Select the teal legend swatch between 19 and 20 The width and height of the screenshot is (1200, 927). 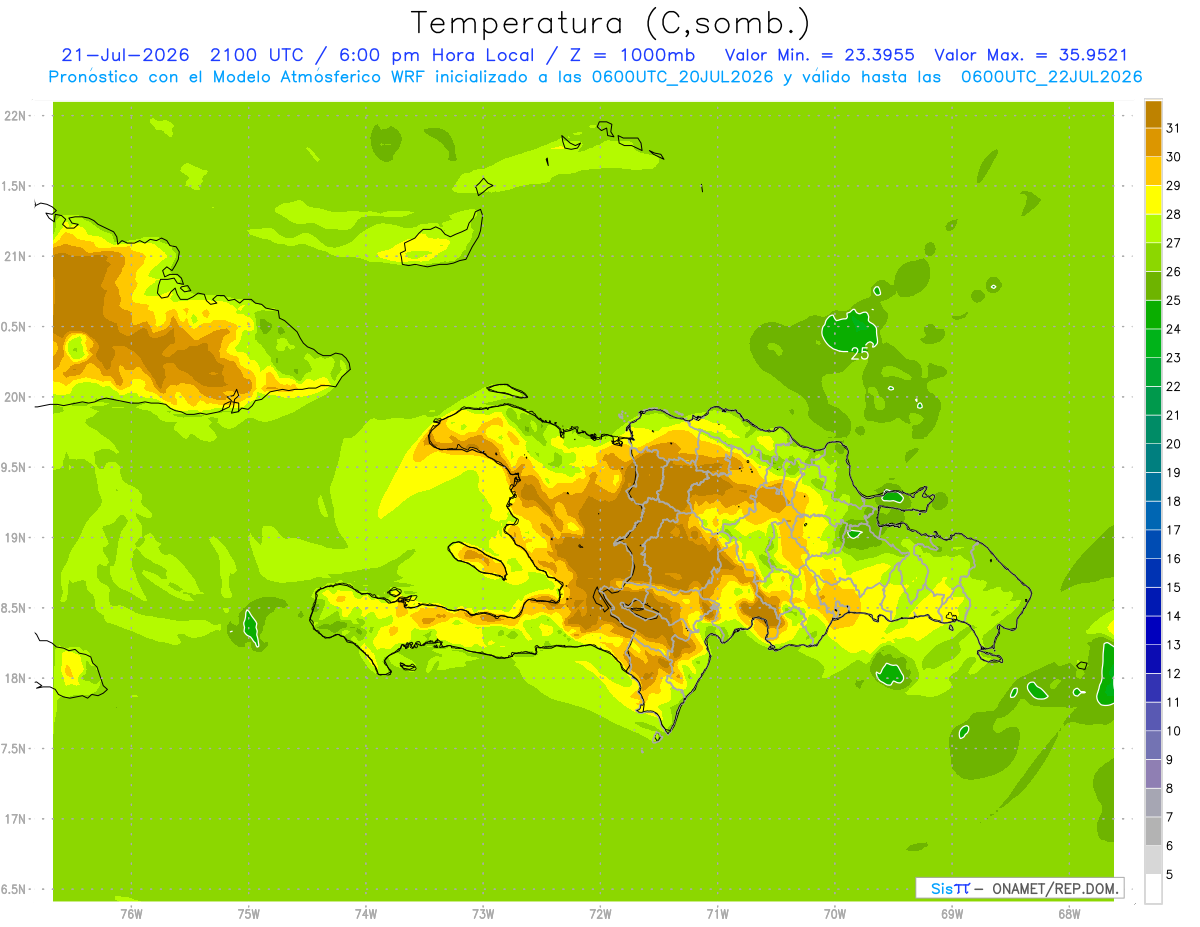pyautogui.click(x=1153, y=458)
